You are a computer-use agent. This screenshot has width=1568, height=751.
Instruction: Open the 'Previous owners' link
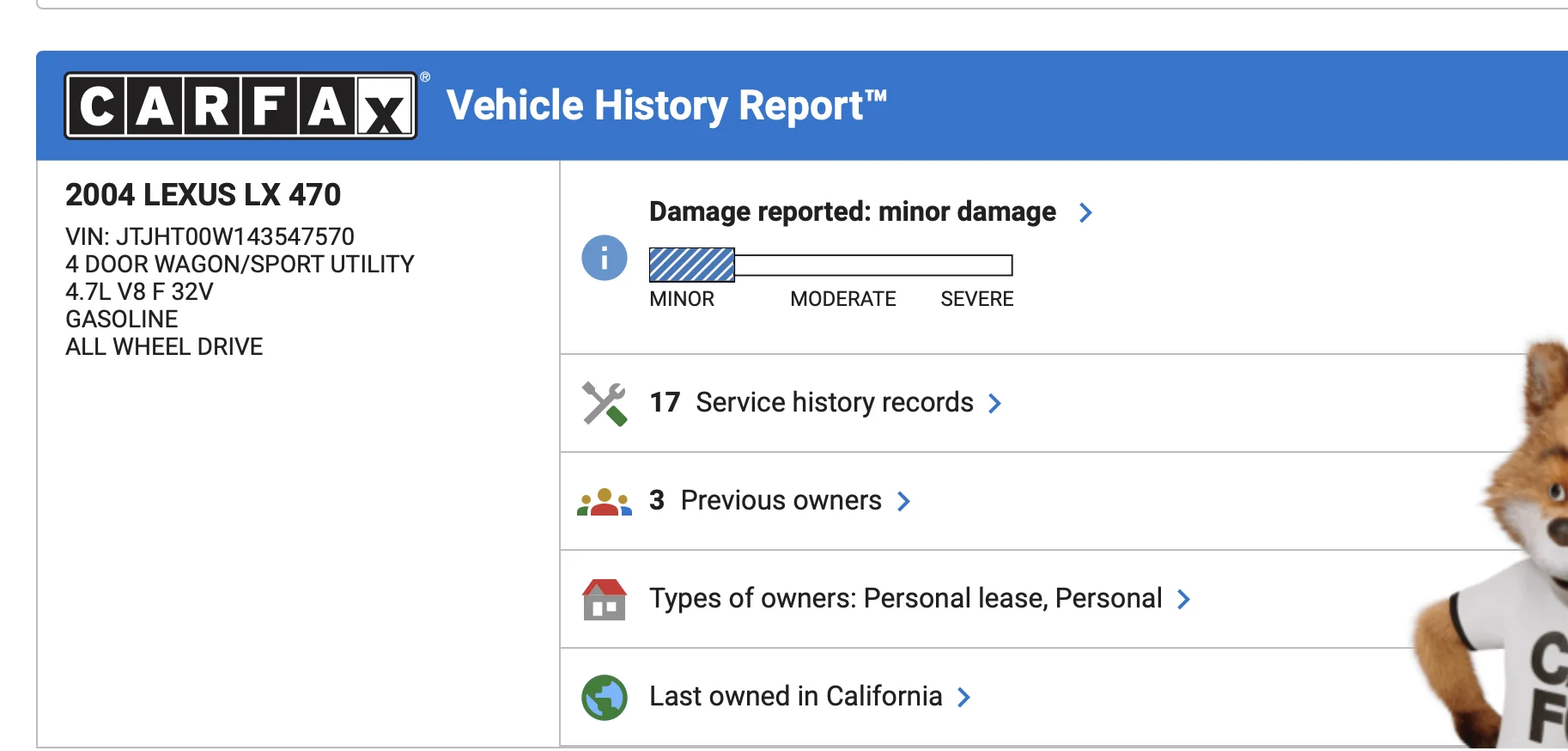(x=781, y=501)
